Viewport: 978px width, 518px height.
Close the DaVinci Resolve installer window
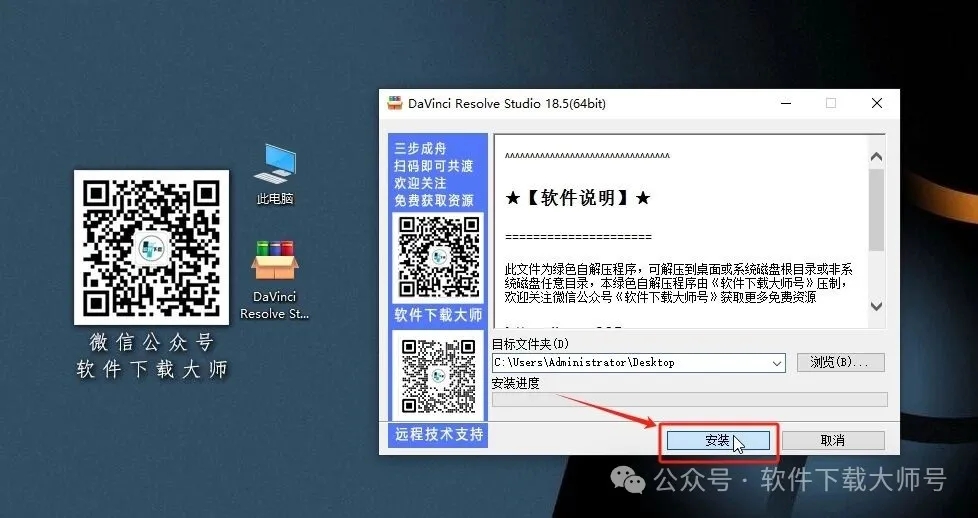pos(877,104)
